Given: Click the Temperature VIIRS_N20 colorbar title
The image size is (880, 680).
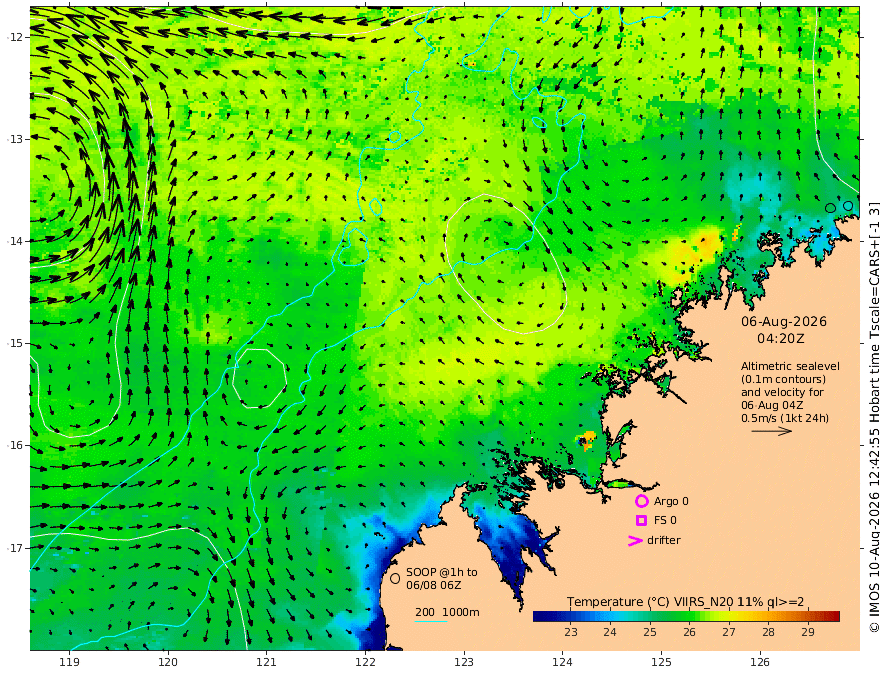Looking at the screenshot, I should pyautogui.click(x=685, y=602).
